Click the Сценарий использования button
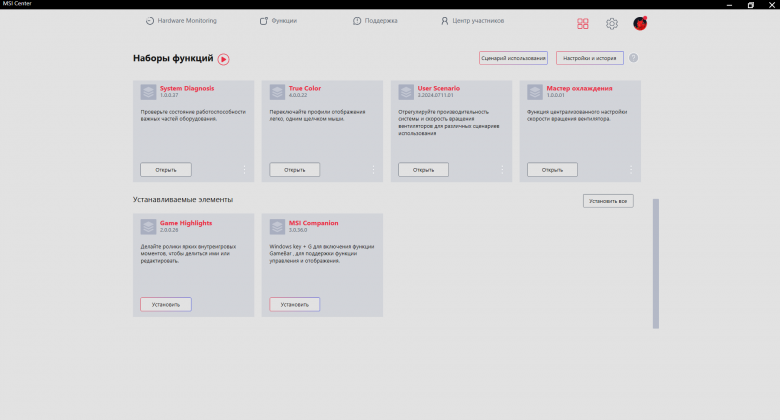This screenshot has height=420, width=780. click(x=513, y=58)
